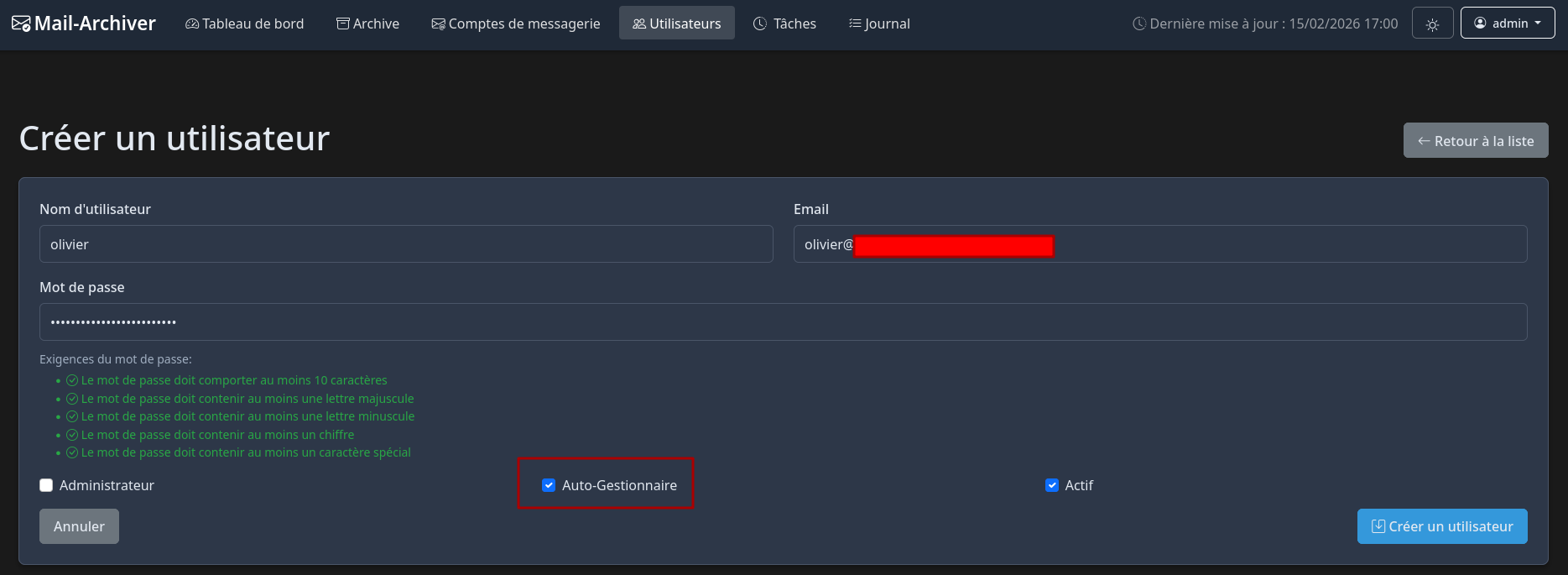The width and height of the screenshot is (1568, 575).
Task: Open the admin user dropdown menu
Action: tap(1507, 24)
